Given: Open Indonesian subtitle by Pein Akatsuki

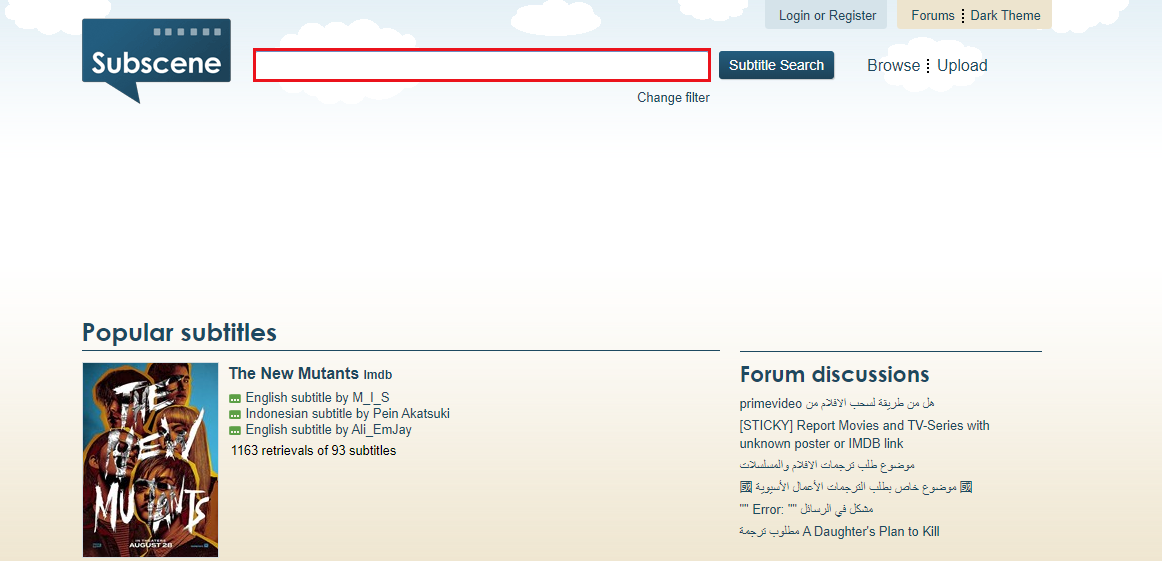Looking at the screenshot, I should tap(347, 413).
